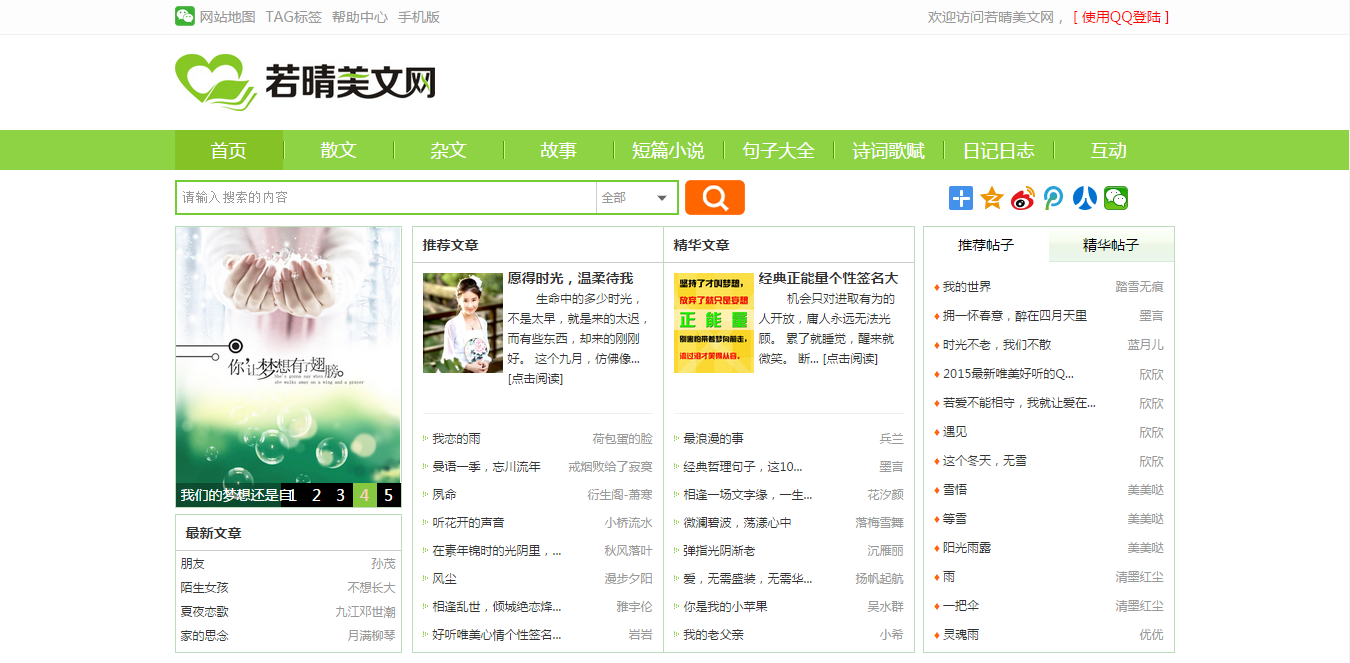Open the article 听花开的声音
Screen dimensions: 1350x663
coord(468,523)
